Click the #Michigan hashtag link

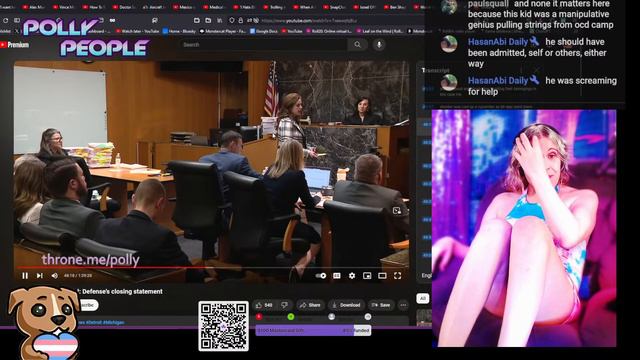(x=113, y=322)
